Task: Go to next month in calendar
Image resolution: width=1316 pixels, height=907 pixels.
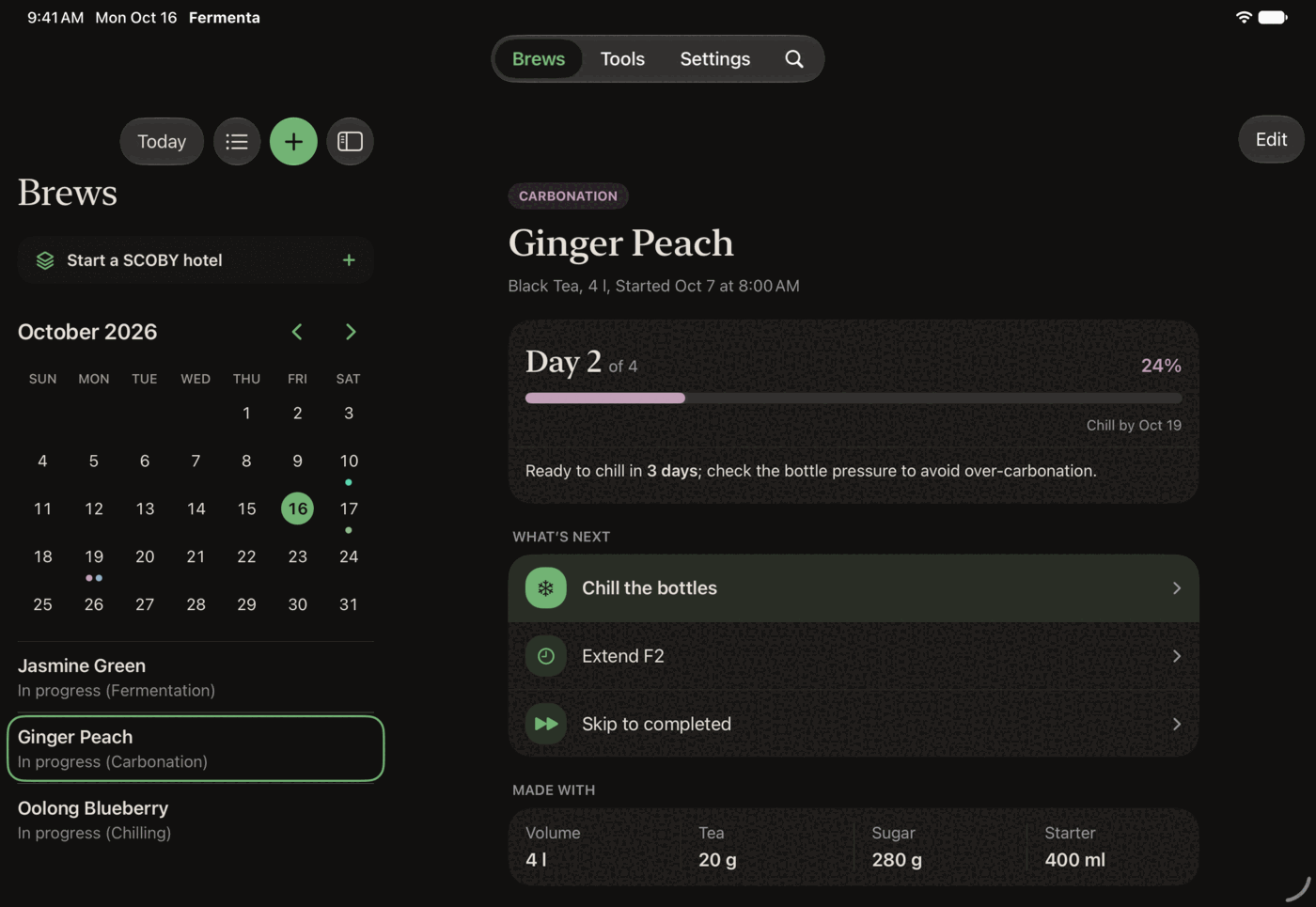Action: coord(351,332)
